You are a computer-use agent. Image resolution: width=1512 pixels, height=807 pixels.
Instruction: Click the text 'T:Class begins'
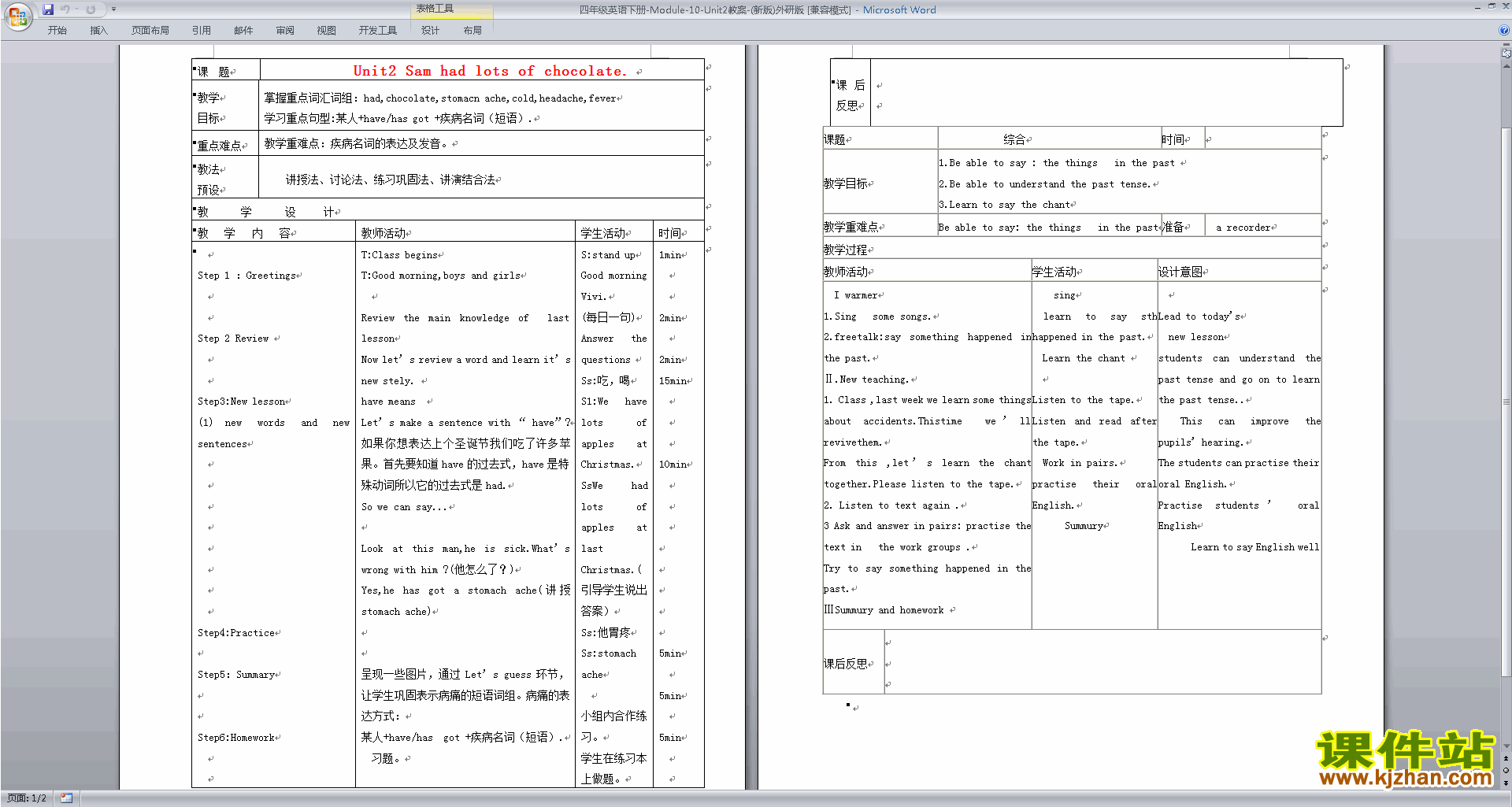point(399,255)
